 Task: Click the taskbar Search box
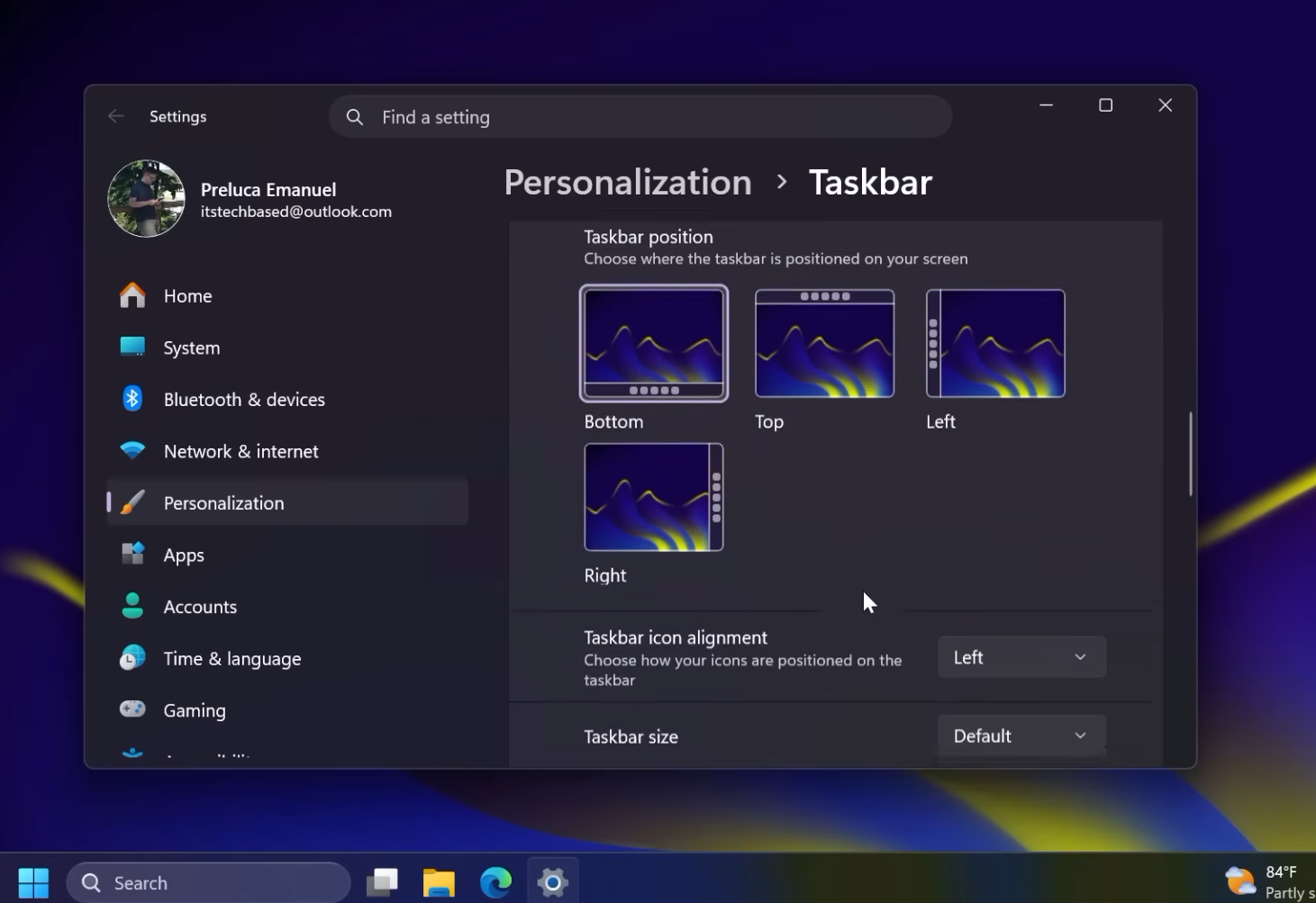tap(208, 882)
